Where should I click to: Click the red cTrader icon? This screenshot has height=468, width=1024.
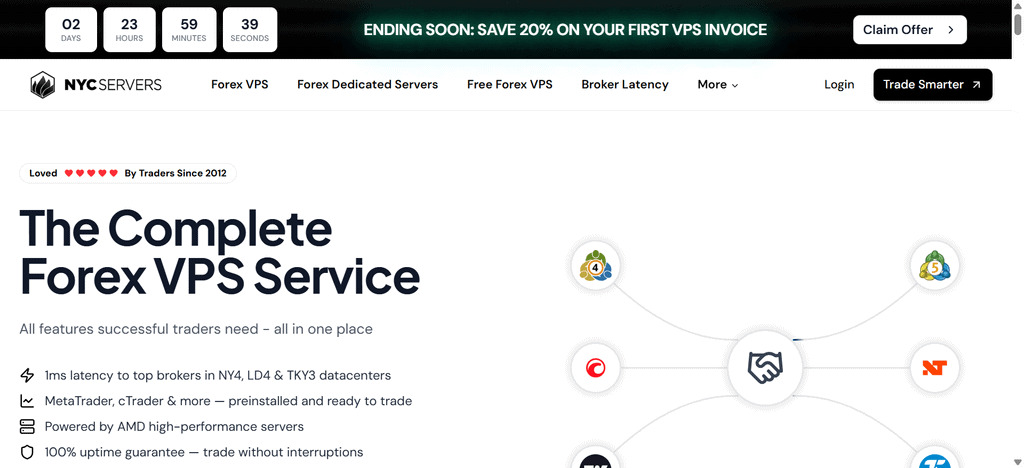tap(595, 368)
